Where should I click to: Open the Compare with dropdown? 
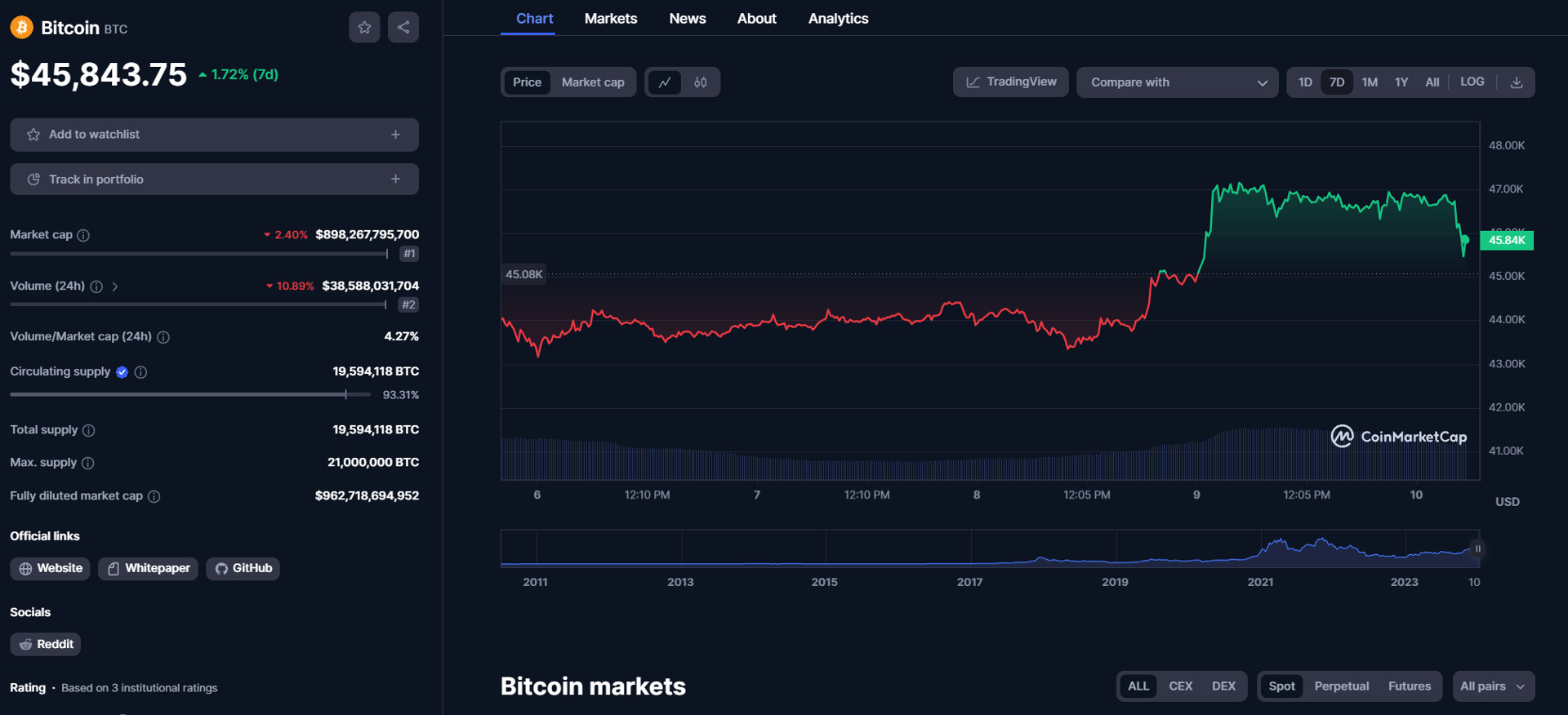click(1178, 82)
